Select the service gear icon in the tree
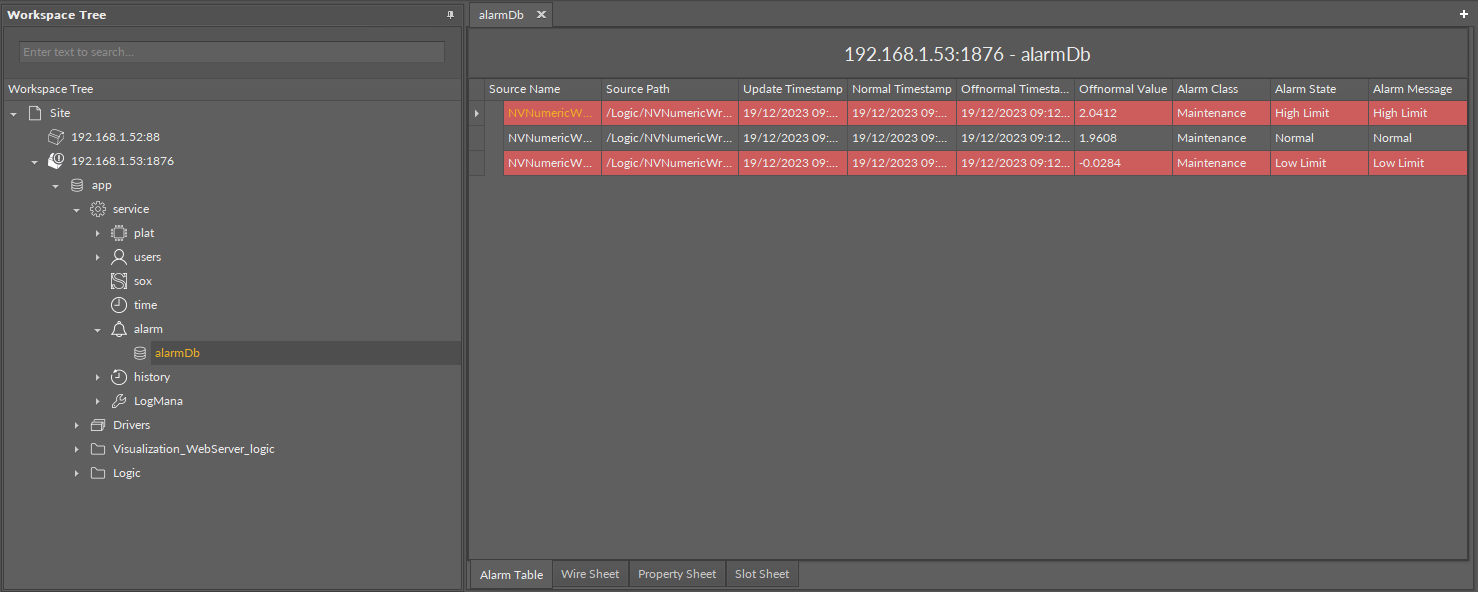This screenshot has height=592, width=1478. pos(98,208)
